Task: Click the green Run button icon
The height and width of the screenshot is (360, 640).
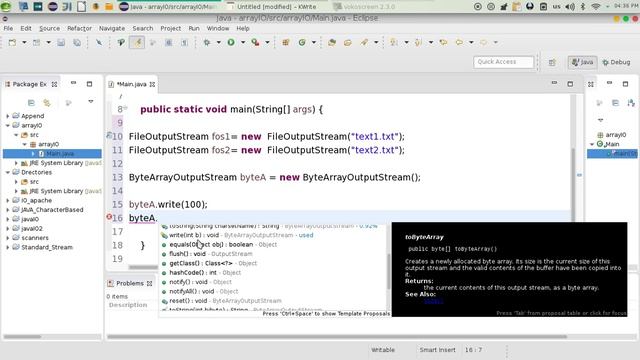Action: tap(231, 42)
